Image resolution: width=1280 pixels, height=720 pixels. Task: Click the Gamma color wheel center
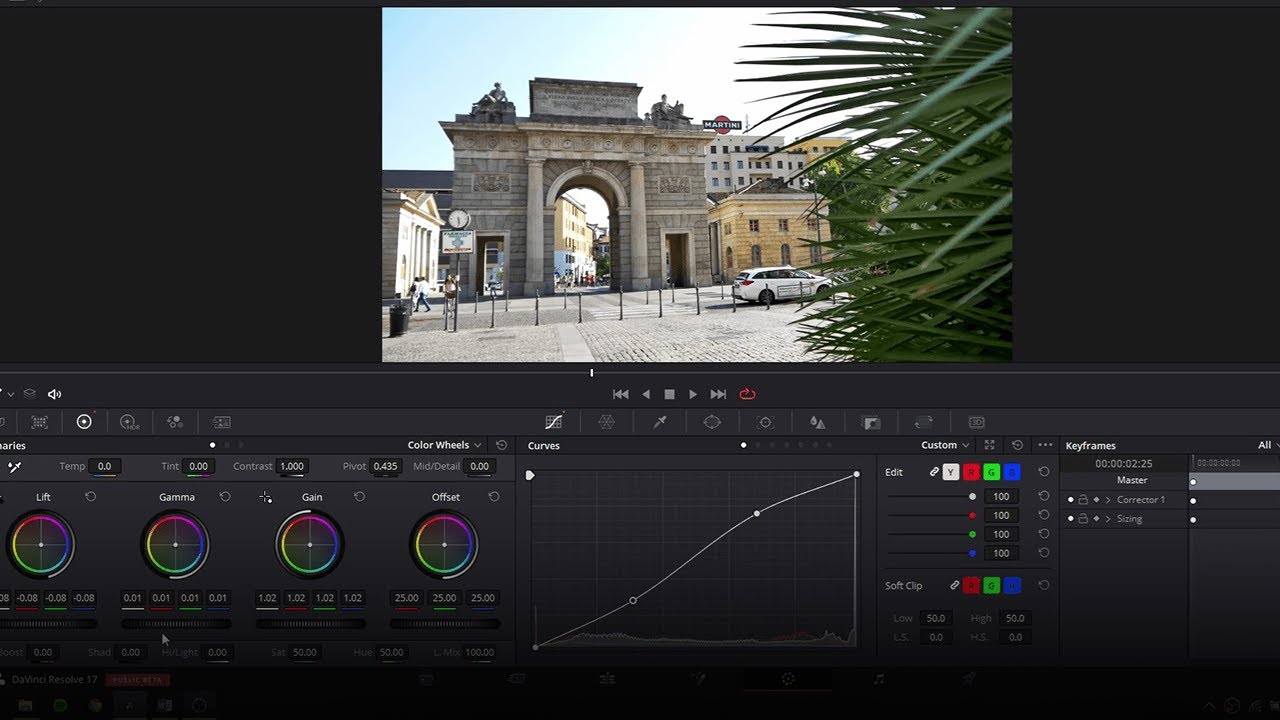(x=175, y=545)
